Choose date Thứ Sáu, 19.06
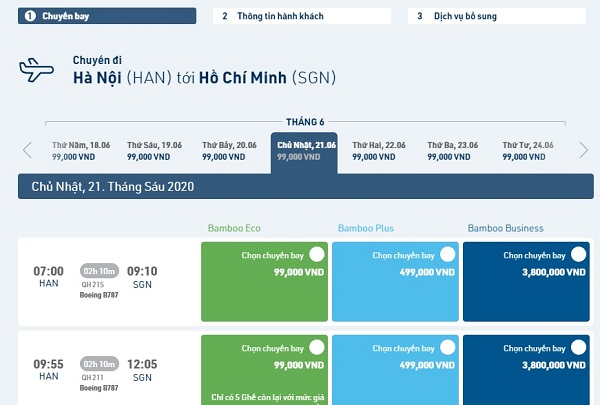Image resolution: width=600 pixels, height=405 pixels. 155,151
